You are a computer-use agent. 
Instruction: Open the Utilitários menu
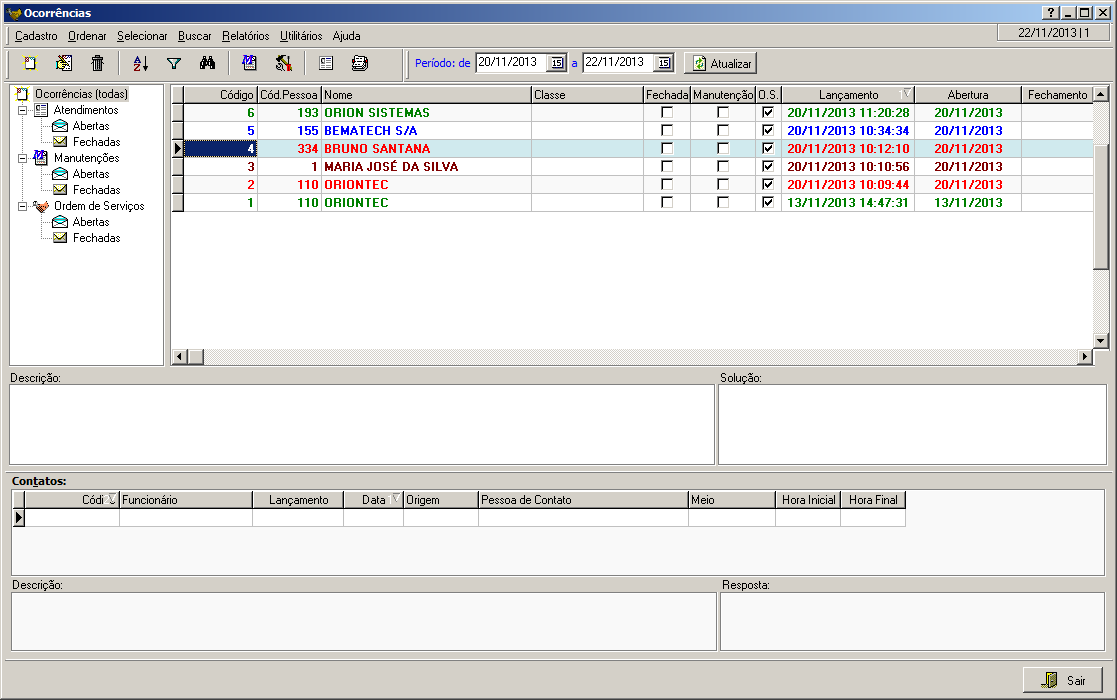(301, 36)
